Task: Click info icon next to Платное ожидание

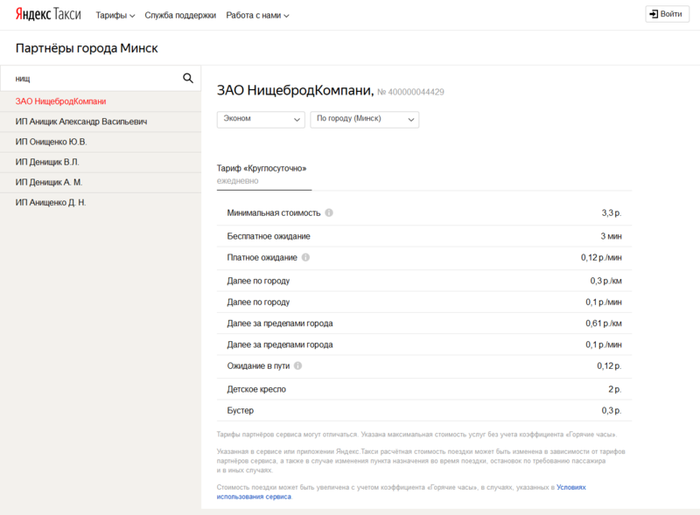Action: click(x=306, y=257)
